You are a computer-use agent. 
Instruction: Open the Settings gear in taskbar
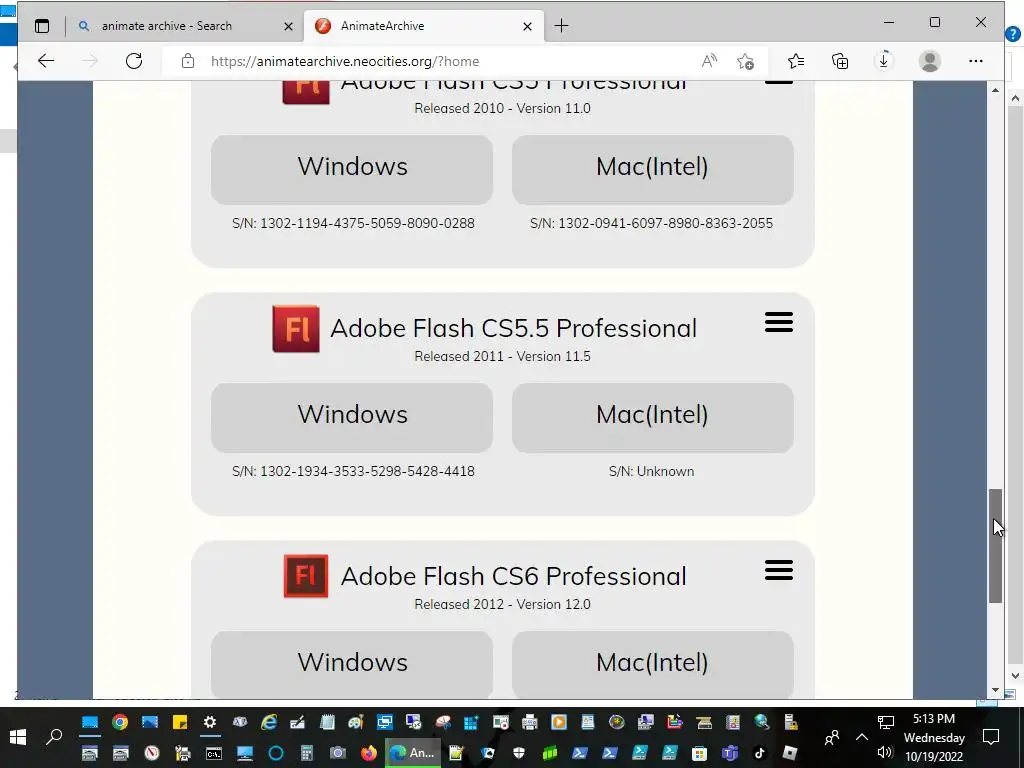[210, 722]
